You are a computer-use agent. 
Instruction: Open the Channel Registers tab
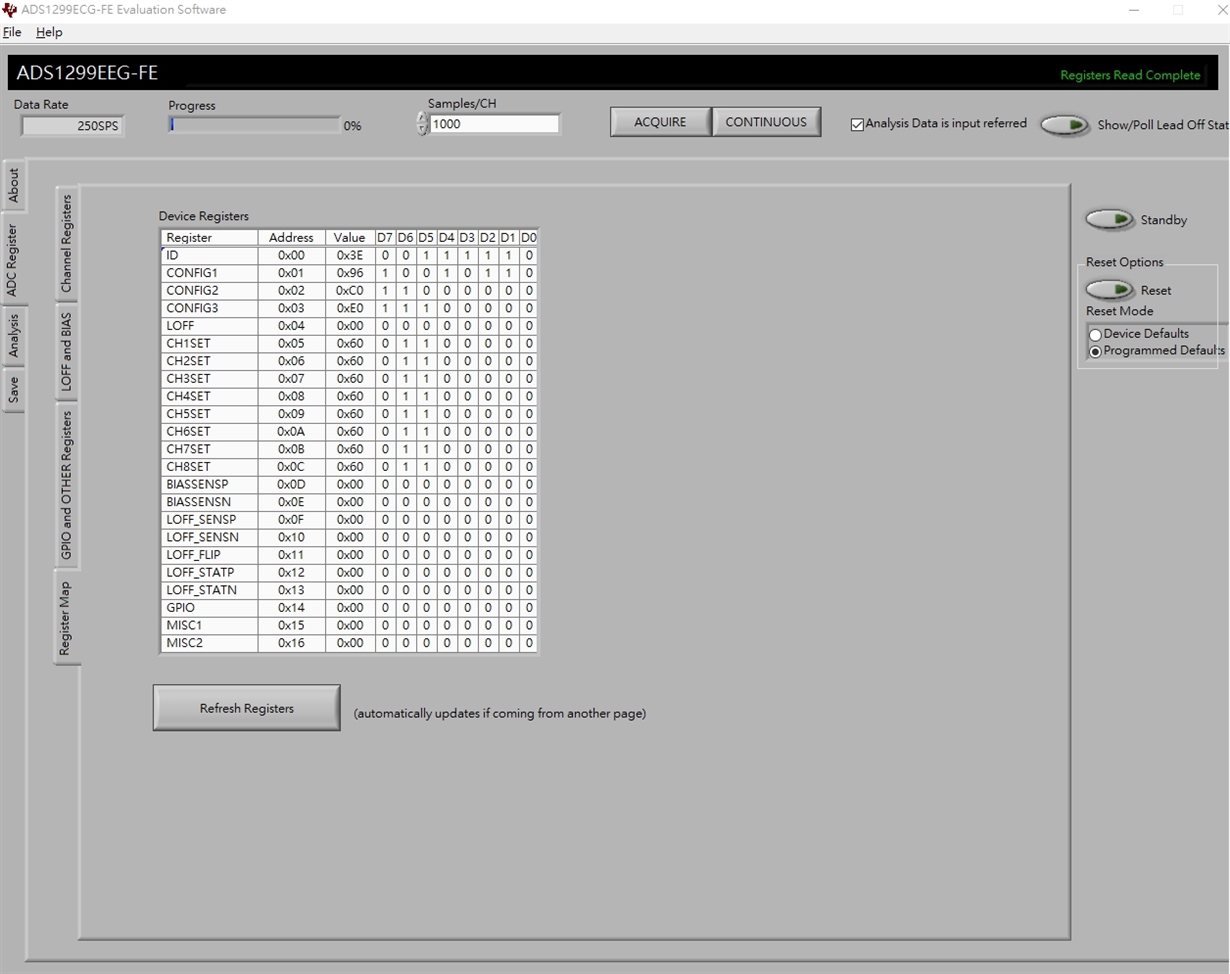click(x=66, y=243)
